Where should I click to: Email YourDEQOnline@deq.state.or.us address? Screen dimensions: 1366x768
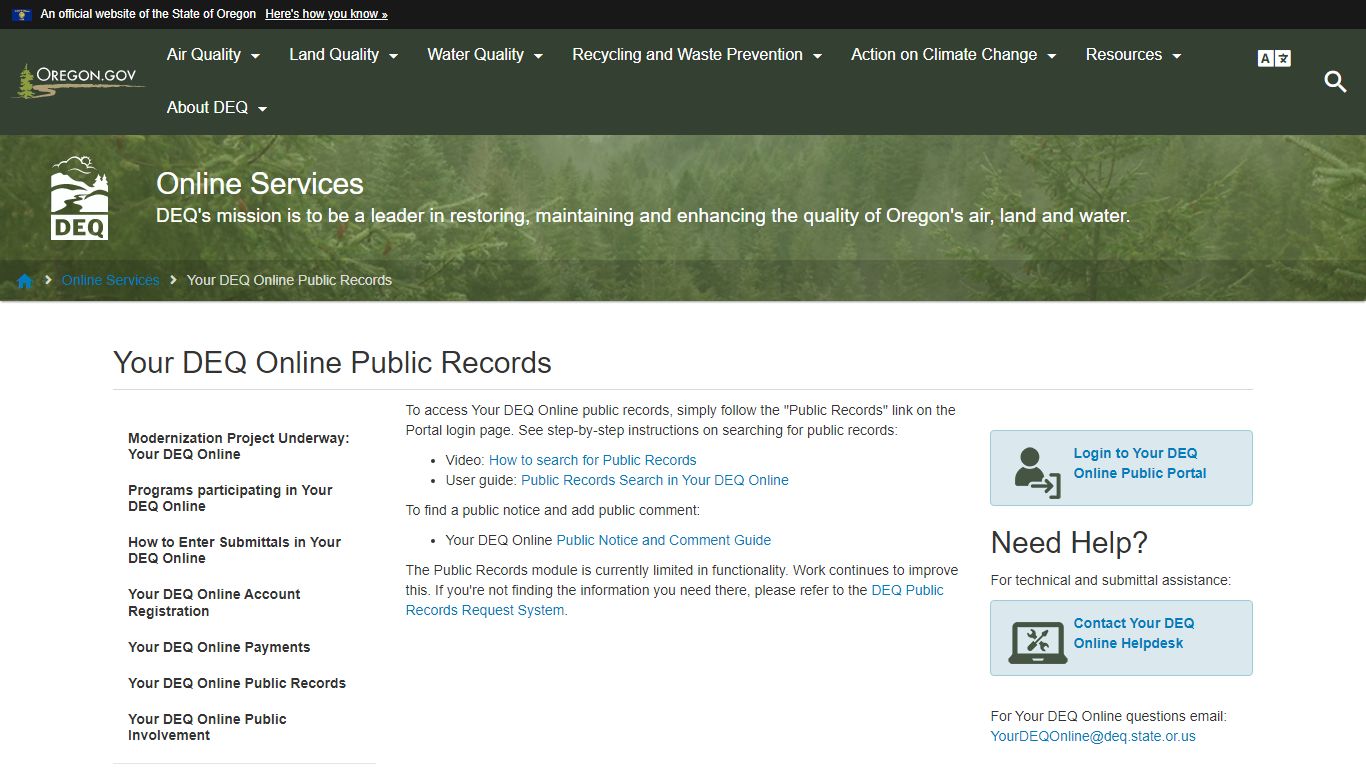tap(1093, 736)
